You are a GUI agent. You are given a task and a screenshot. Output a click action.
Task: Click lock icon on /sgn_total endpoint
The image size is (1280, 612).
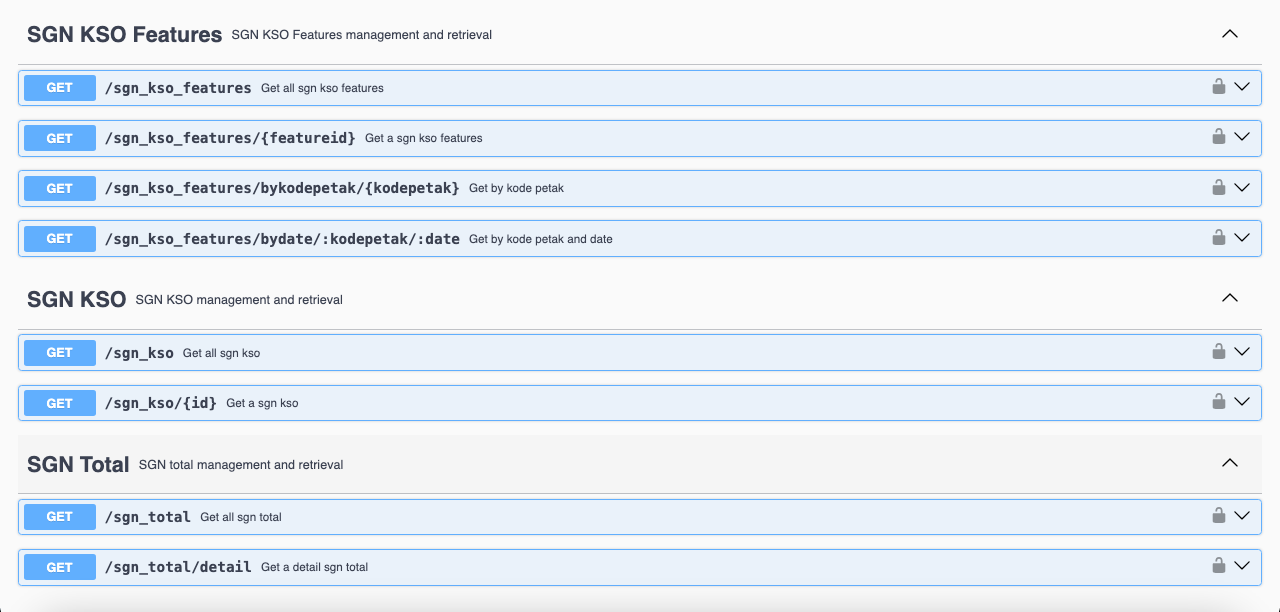[x=1218, y=516]
